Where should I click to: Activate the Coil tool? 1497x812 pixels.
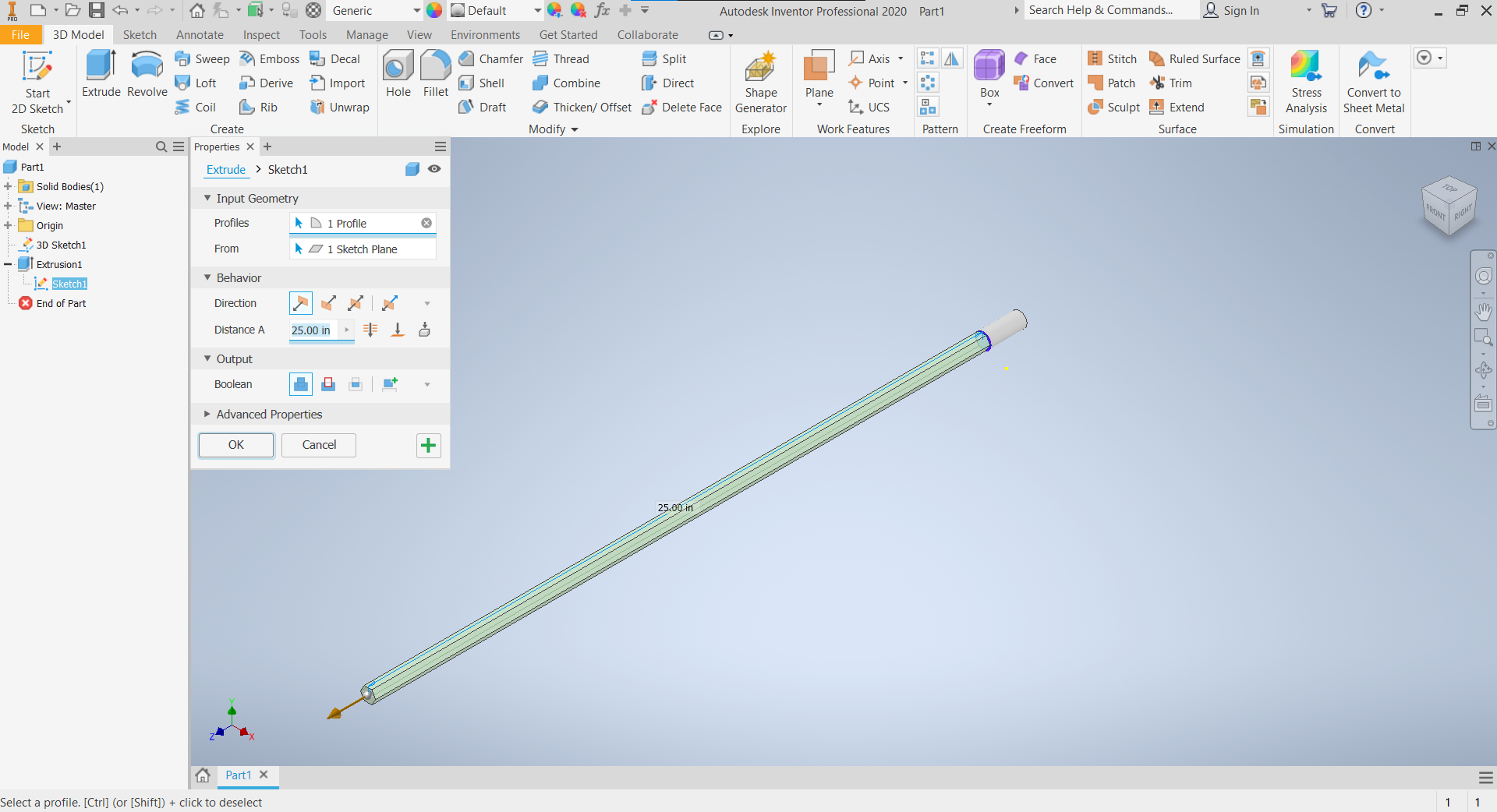click(195, 108)
